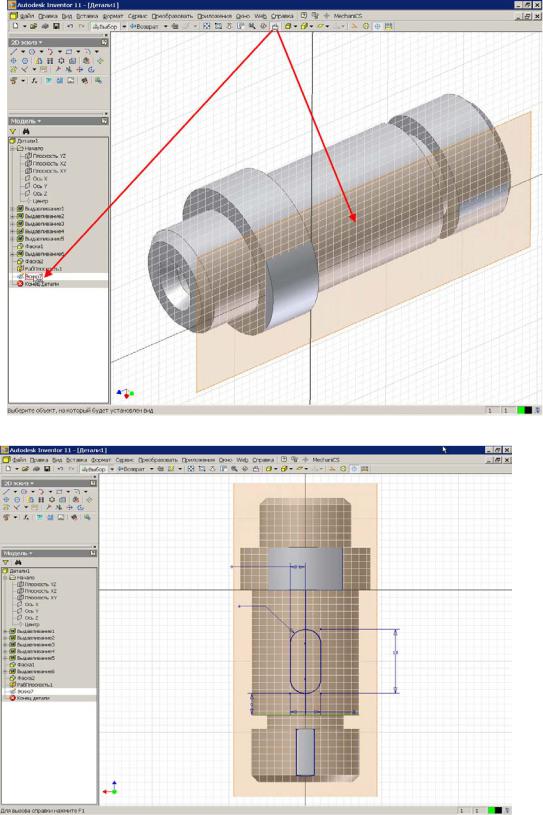The width and height of the screenshot is (543, 815).
Task: Select Circle tool in upper window sketch panel
Action: point(32,51)
